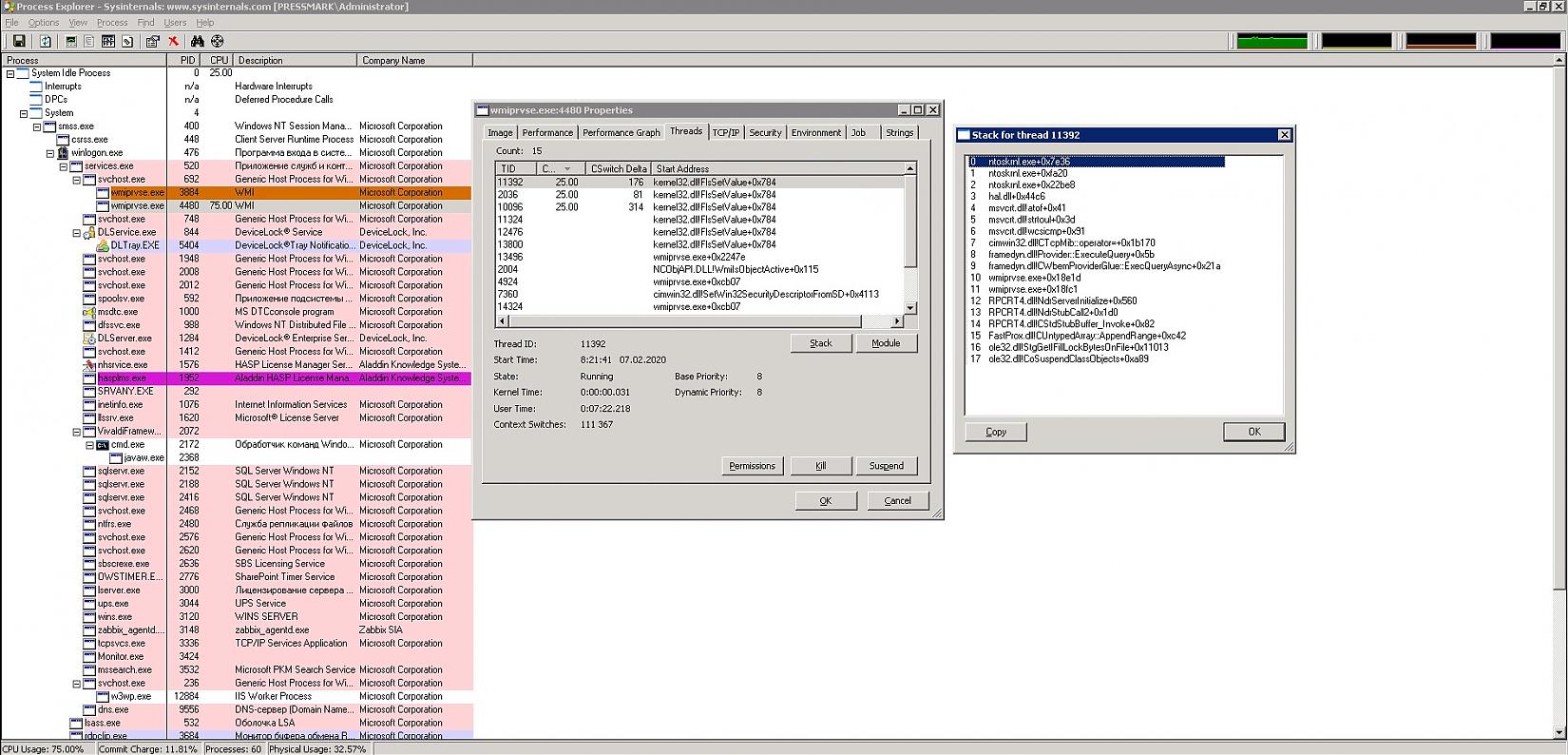Image resolution: width=1568 pixels, height=755 pixels.
Task: Click the Refresh Now toolbar icon
Action: pyautogui.click(x=45, y=41)
